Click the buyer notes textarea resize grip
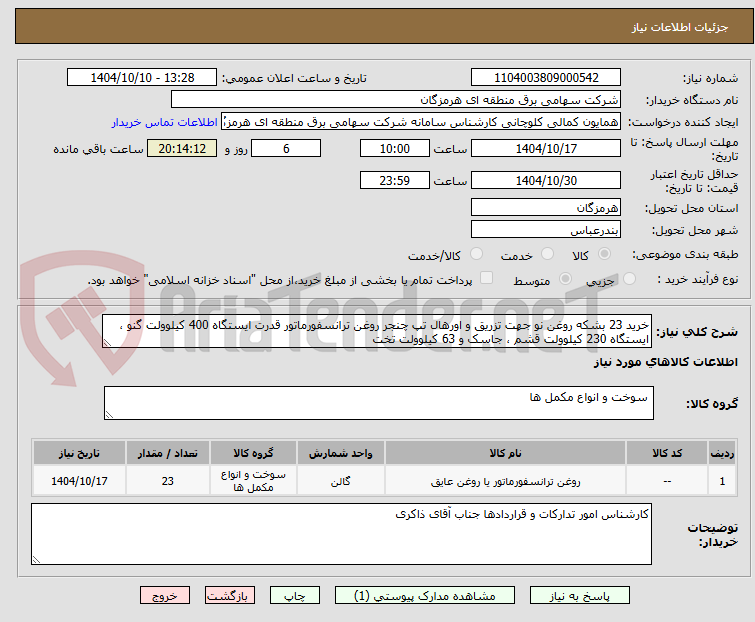 pos(36,560)
